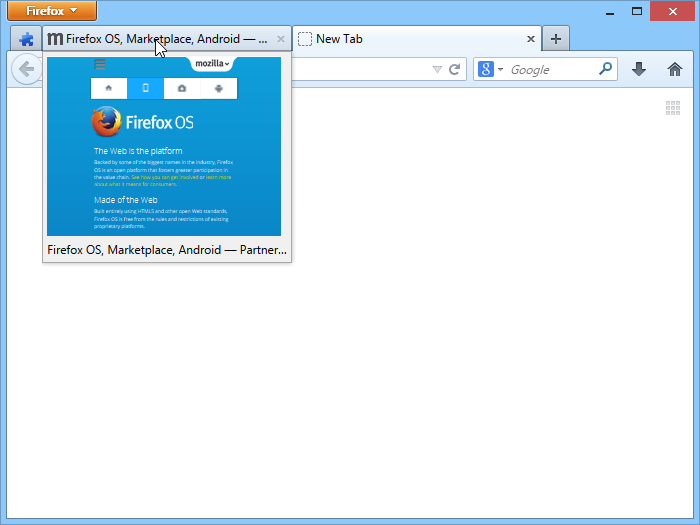Click the pinned add-ons puzzle tab
The image size is (700, 525).
26,40
